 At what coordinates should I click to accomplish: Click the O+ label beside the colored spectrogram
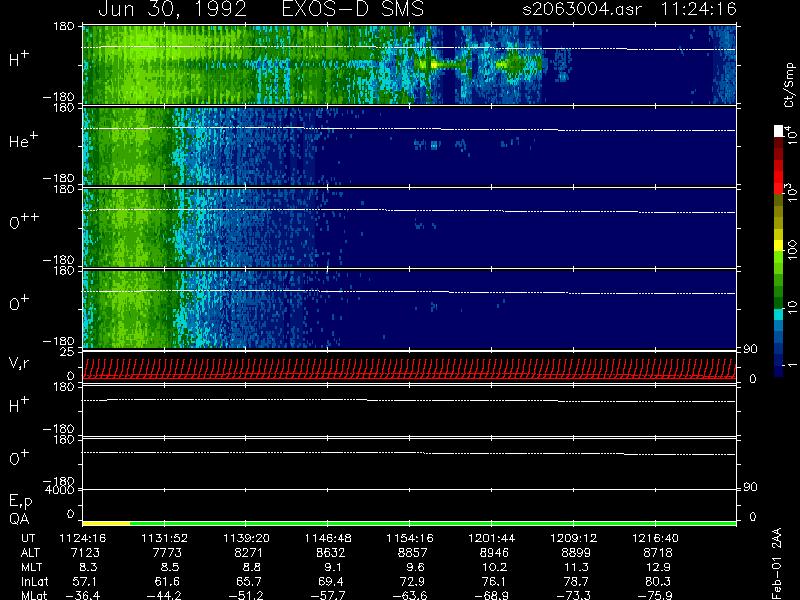tap(19, 303)
